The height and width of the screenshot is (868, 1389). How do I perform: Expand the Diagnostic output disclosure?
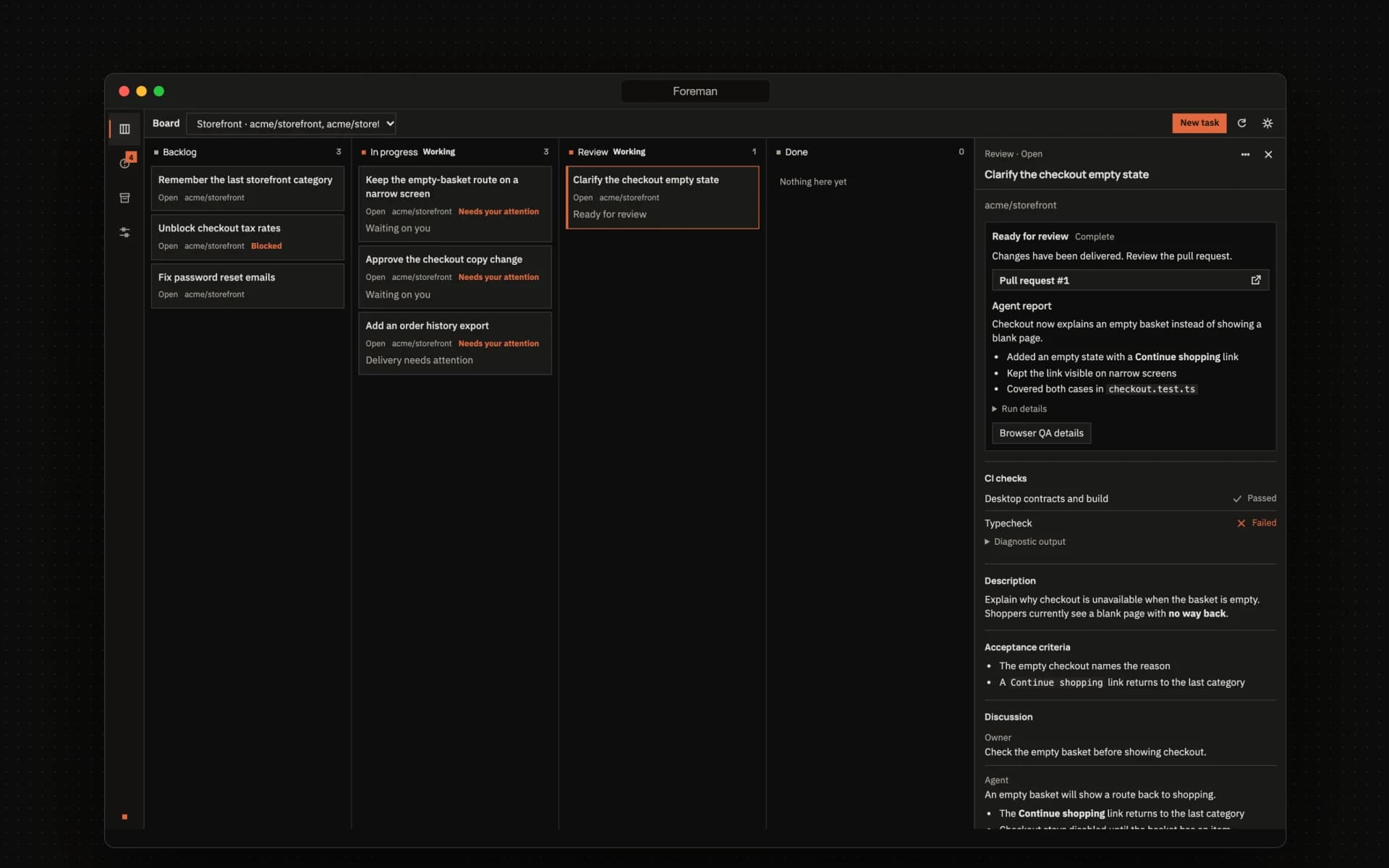pyautogui.click(x=1025, y=542)
